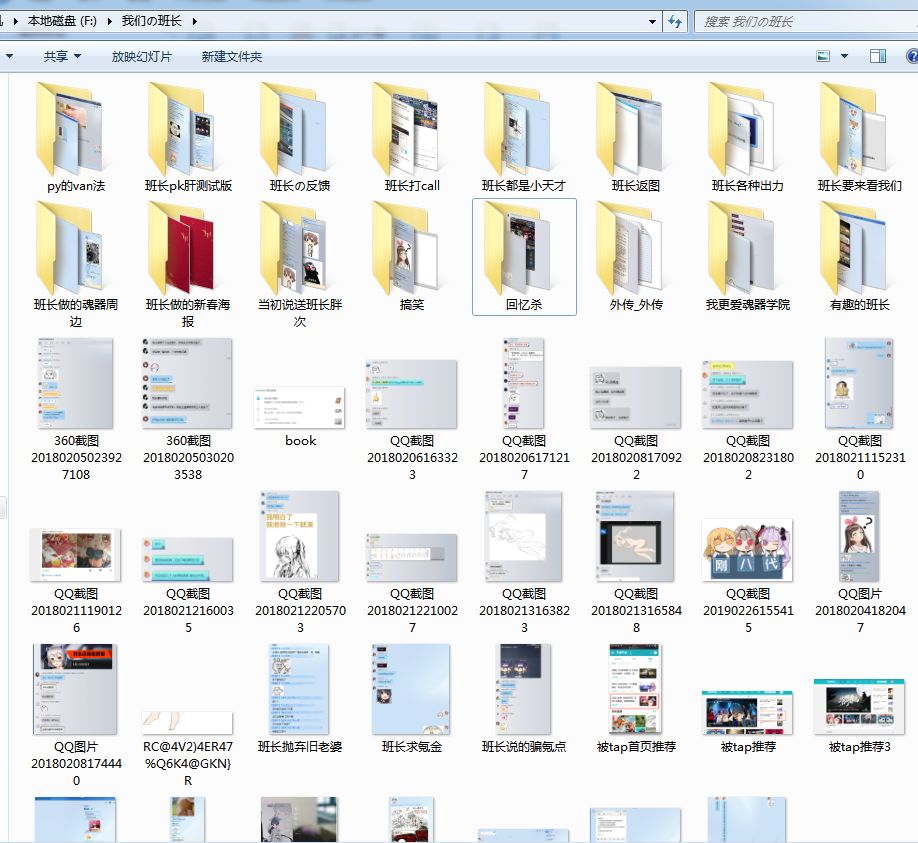Open the 班长pk肝测试版 folder
Screen dimensions: 918x843
(188, 138)
